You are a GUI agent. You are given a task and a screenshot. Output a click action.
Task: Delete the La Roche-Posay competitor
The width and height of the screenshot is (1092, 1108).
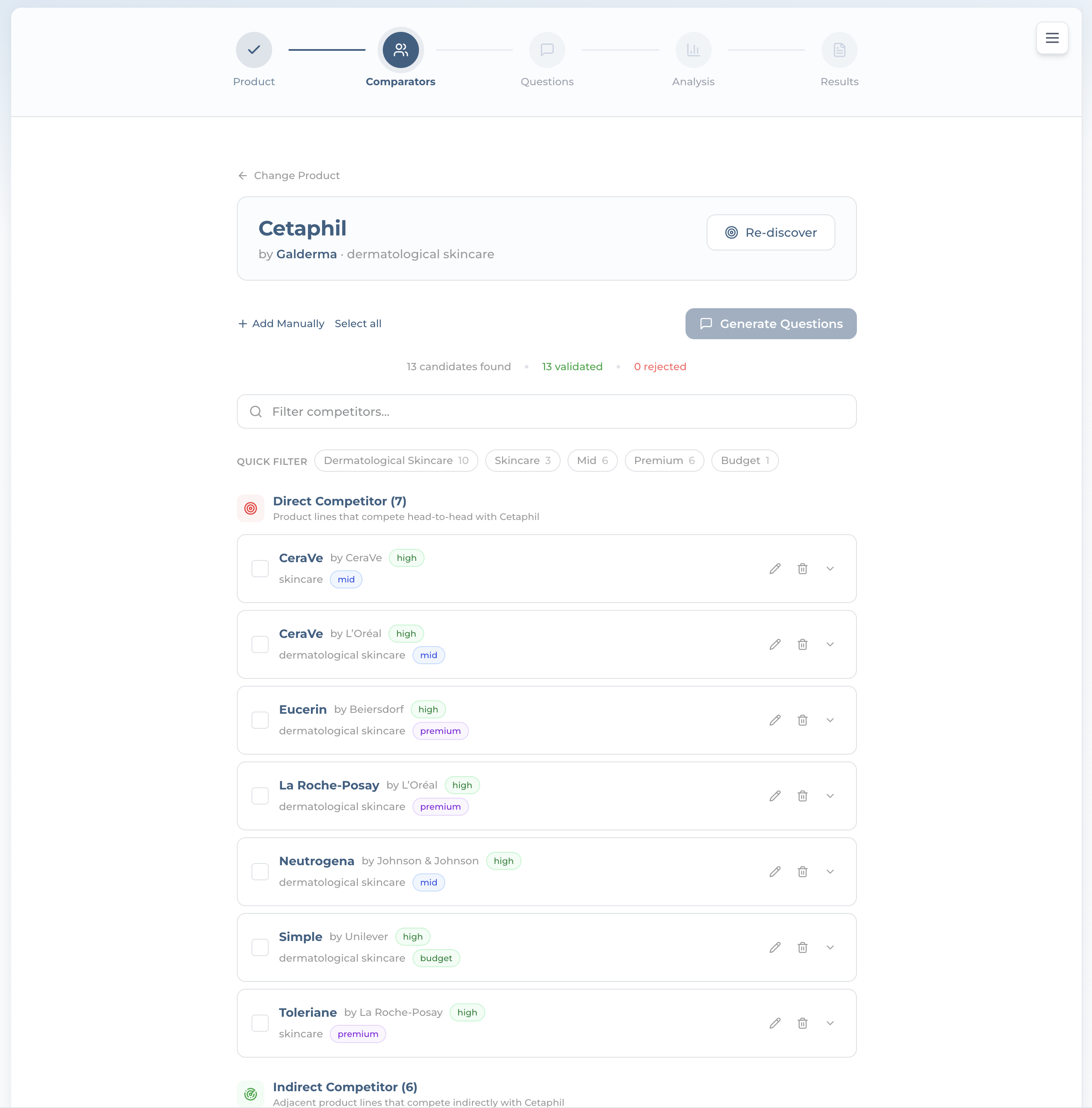click(x=802, y=795)
